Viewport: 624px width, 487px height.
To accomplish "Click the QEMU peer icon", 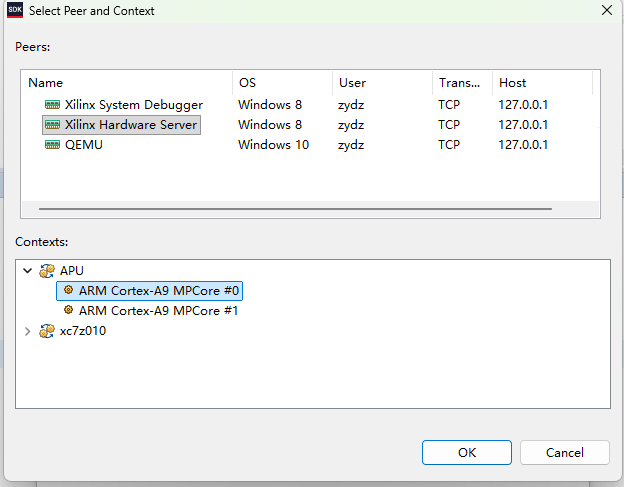I will [52, 144].
